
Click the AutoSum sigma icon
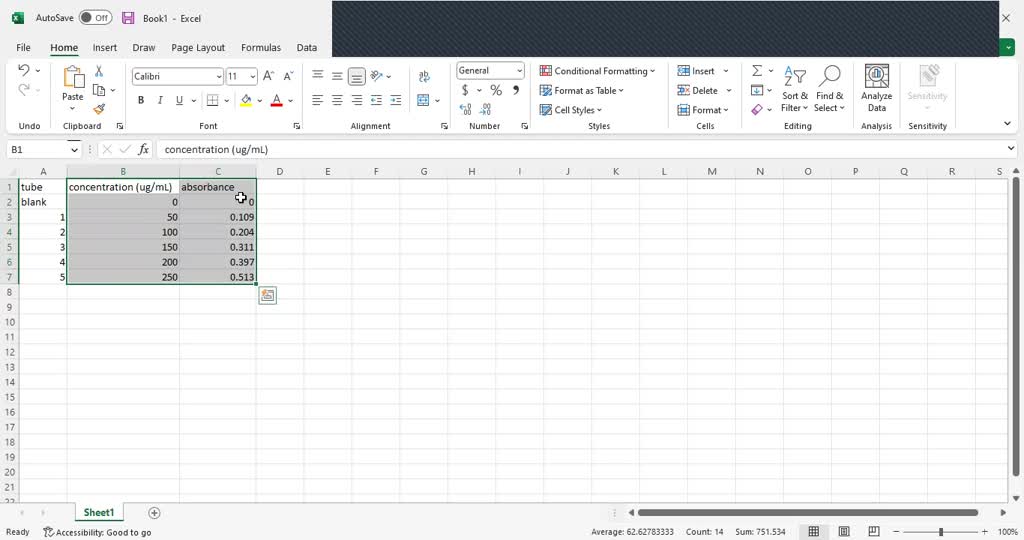point(757,71)
